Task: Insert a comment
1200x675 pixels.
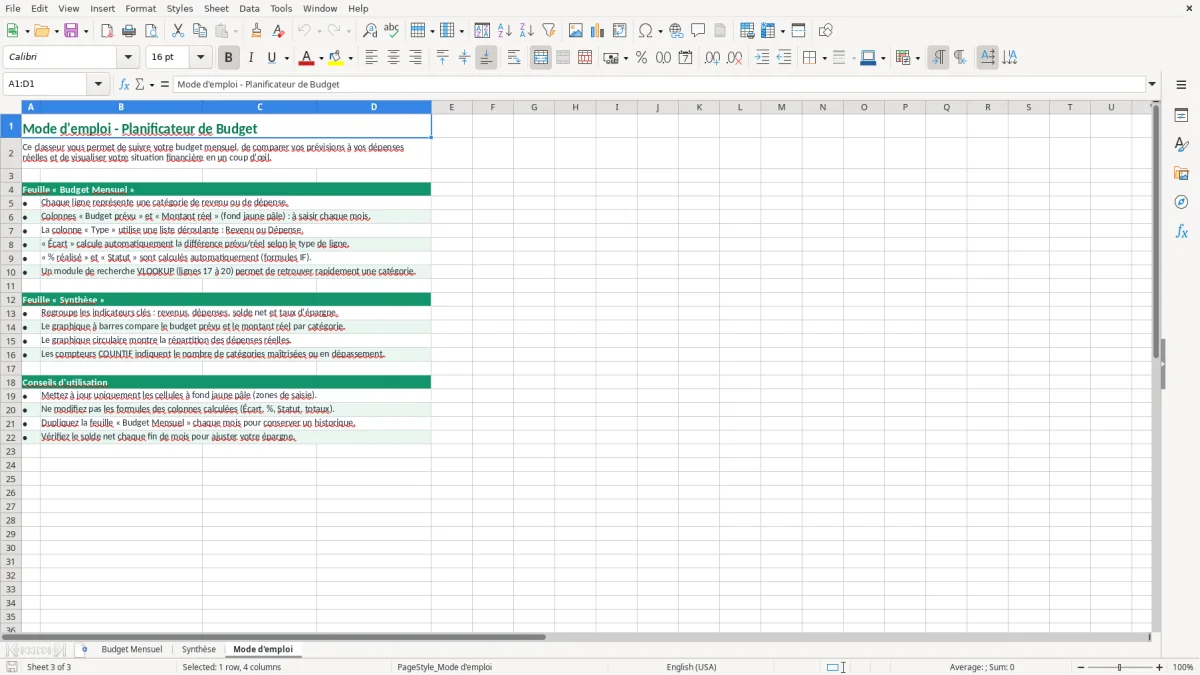Action: (698, 31)
